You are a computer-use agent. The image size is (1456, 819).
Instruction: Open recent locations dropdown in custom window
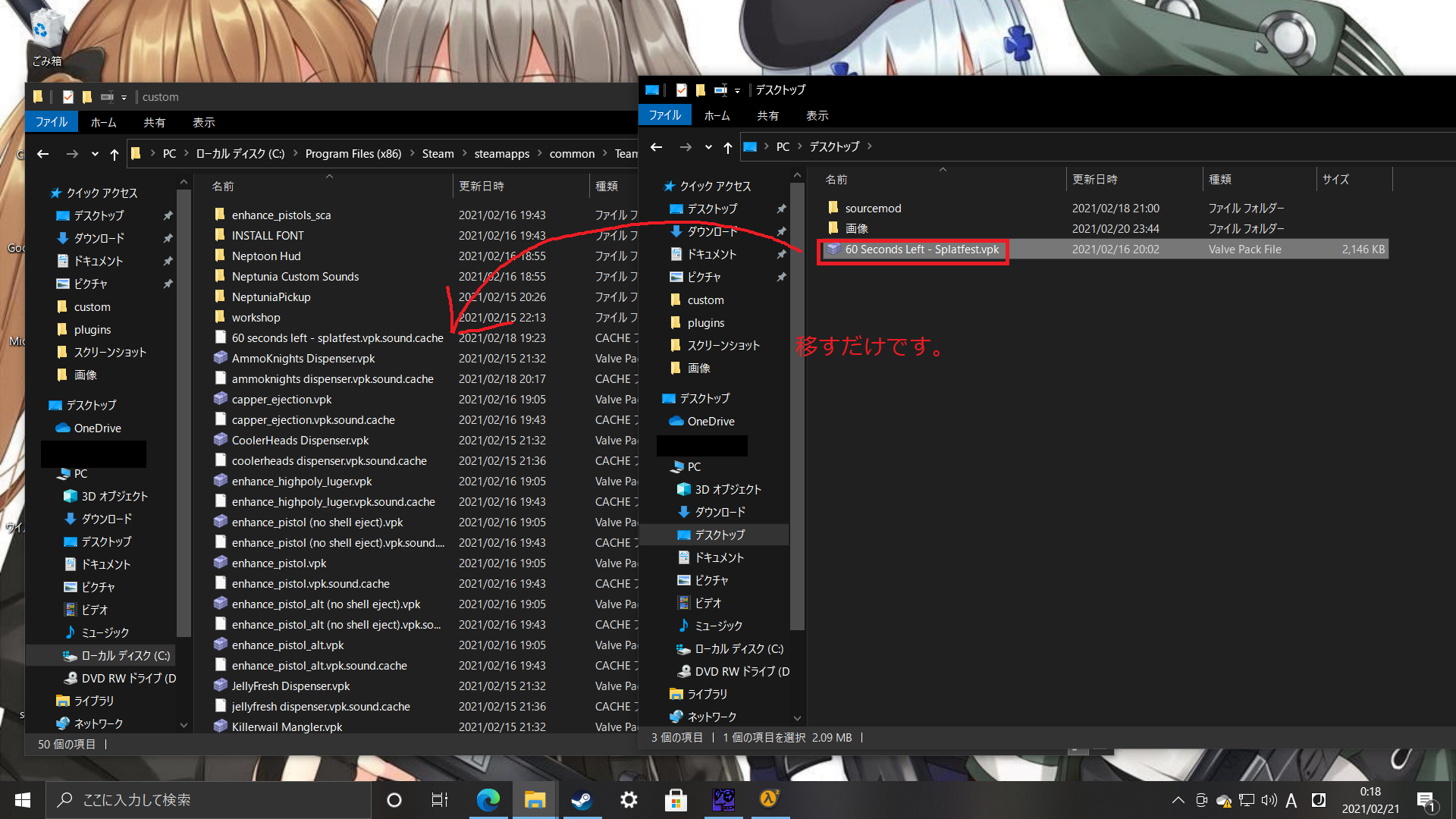click(95, 154)
